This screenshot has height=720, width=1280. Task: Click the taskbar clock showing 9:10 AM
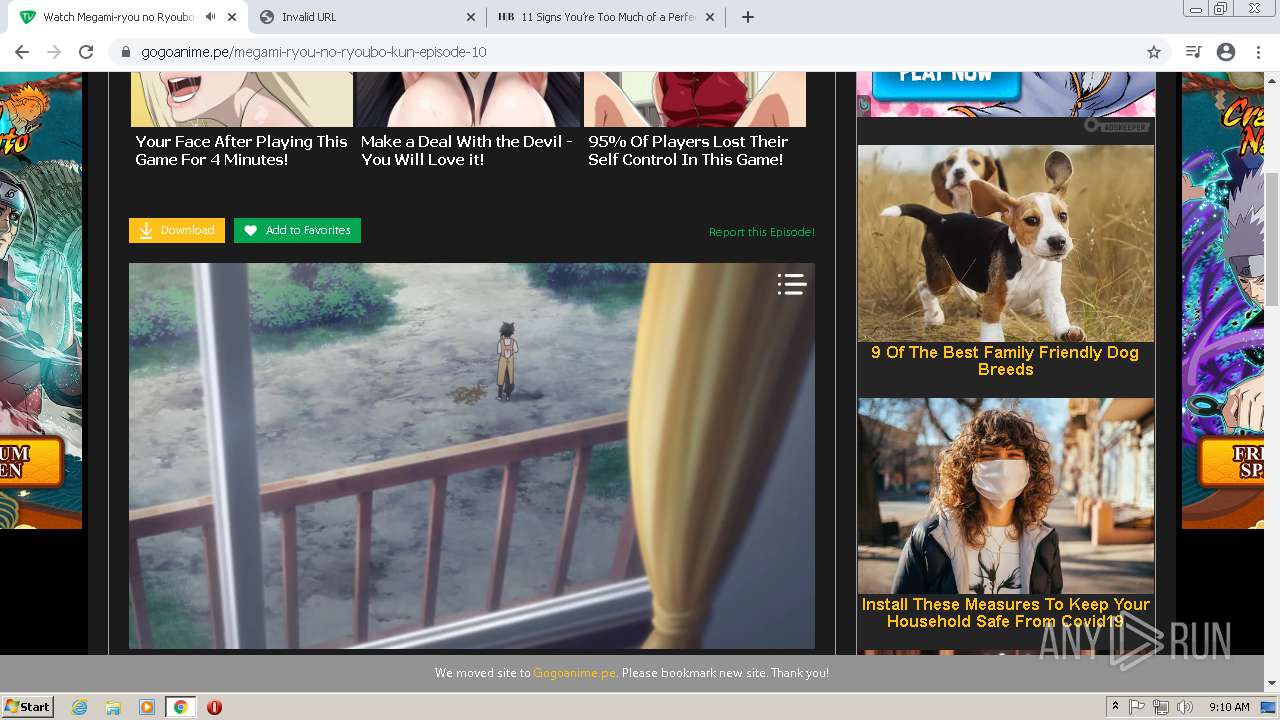[x=1229, y=707]
